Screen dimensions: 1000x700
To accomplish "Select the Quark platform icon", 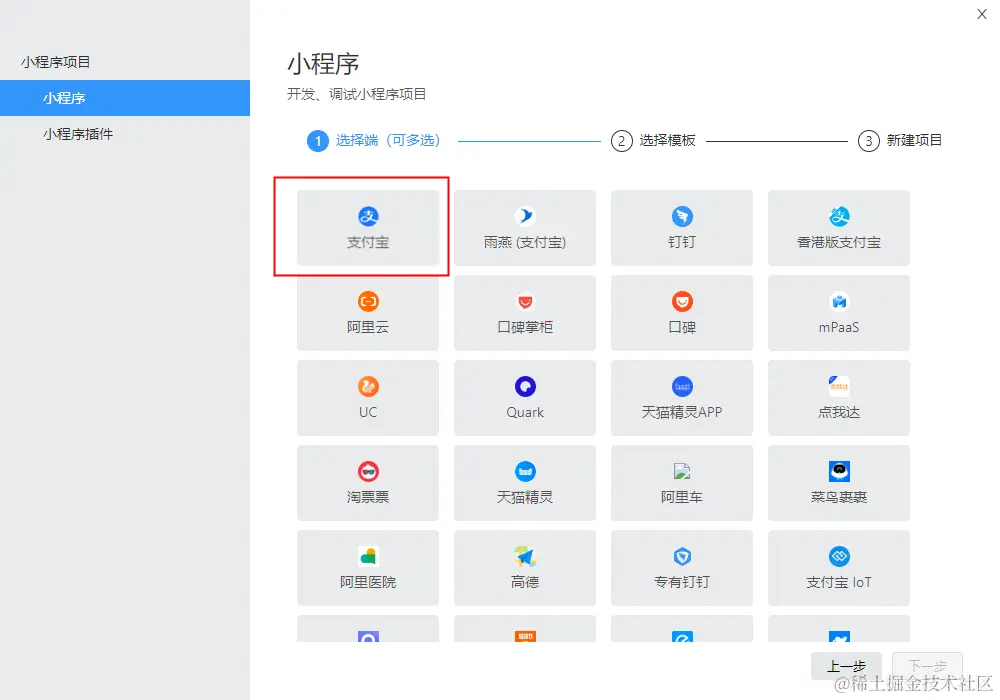I will 525,386.
